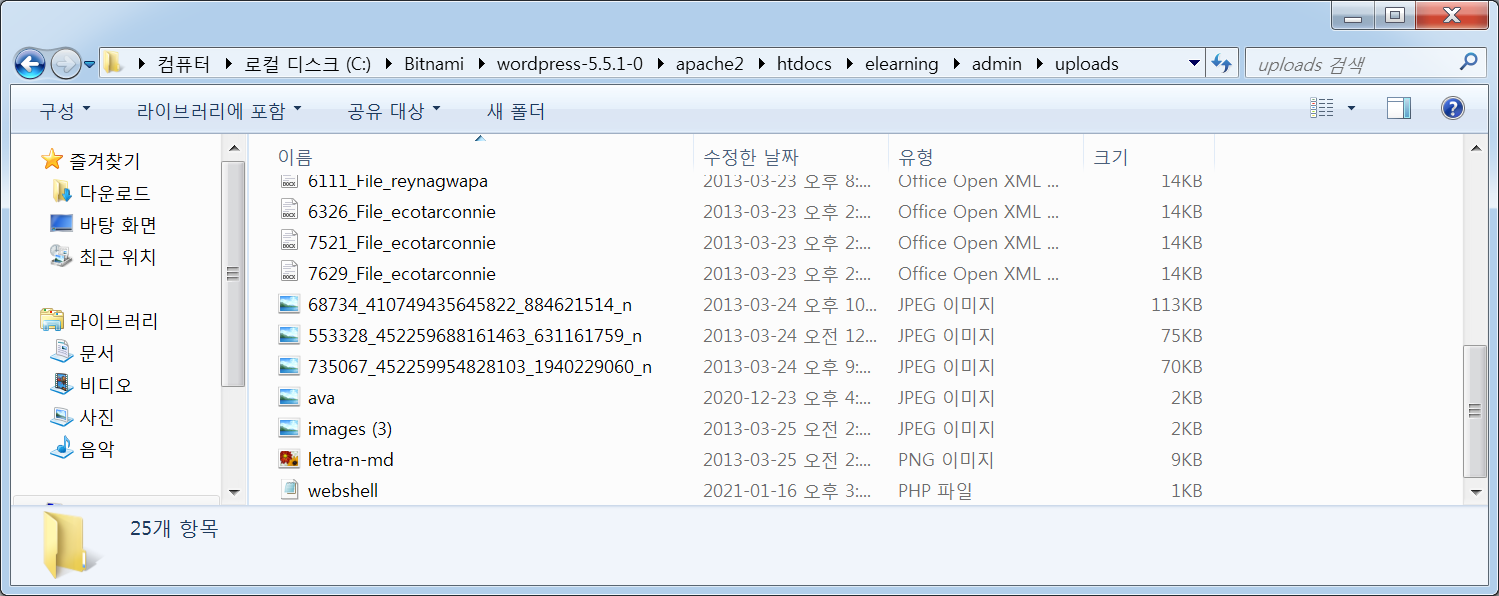Screen dimensions: 1499x596
Task: Select file name webshell
Action: [x=343, y=491]
